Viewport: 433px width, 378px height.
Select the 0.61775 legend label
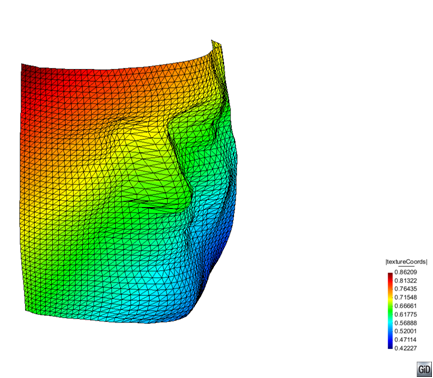click(x=406, y=314)
